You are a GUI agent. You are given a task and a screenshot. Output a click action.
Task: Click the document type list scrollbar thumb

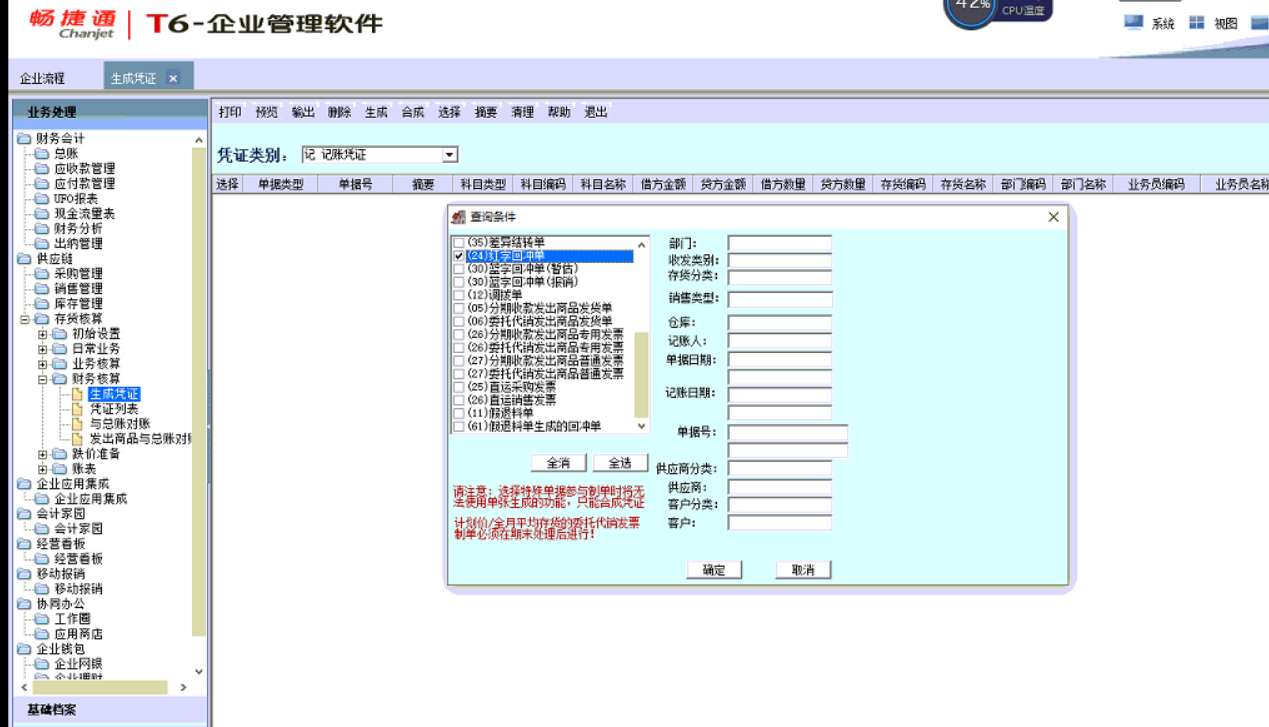coord(642,374)
